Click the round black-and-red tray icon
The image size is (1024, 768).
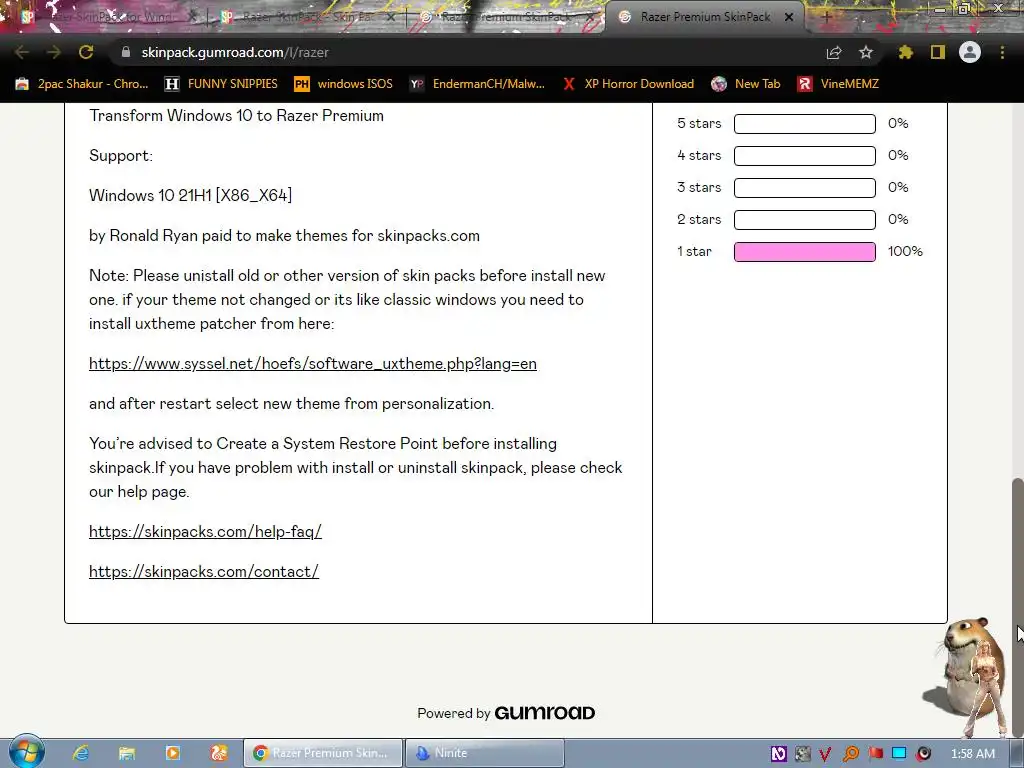pyautogui.click(x=923, y=754)
